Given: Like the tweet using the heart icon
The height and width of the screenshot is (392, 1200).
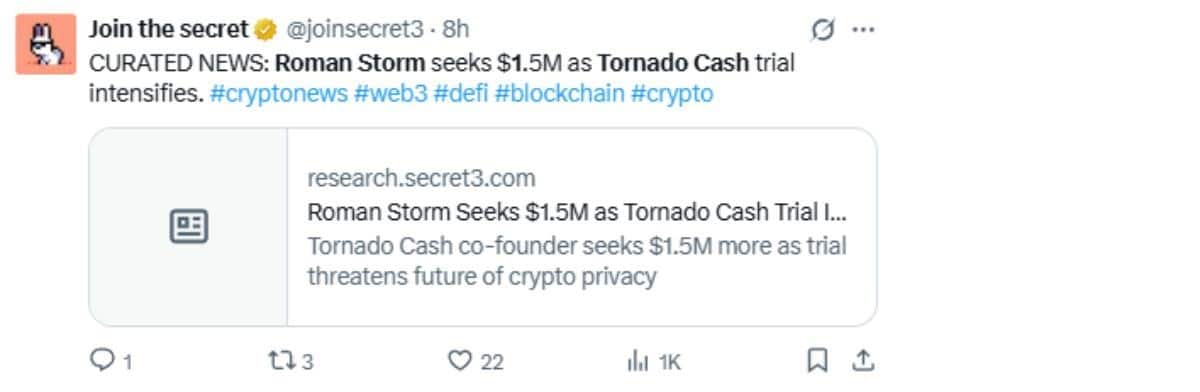Looking at the screenshot, I should pos(459,361).
